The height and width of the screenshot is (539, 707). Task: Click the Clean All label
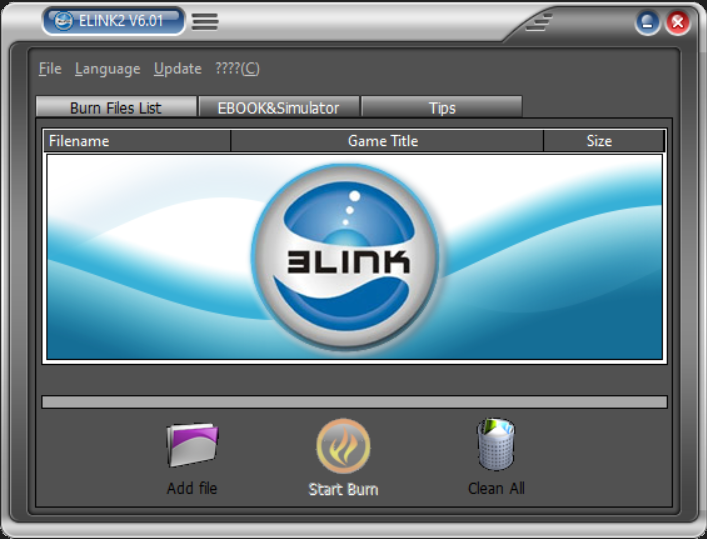point(496,488)
